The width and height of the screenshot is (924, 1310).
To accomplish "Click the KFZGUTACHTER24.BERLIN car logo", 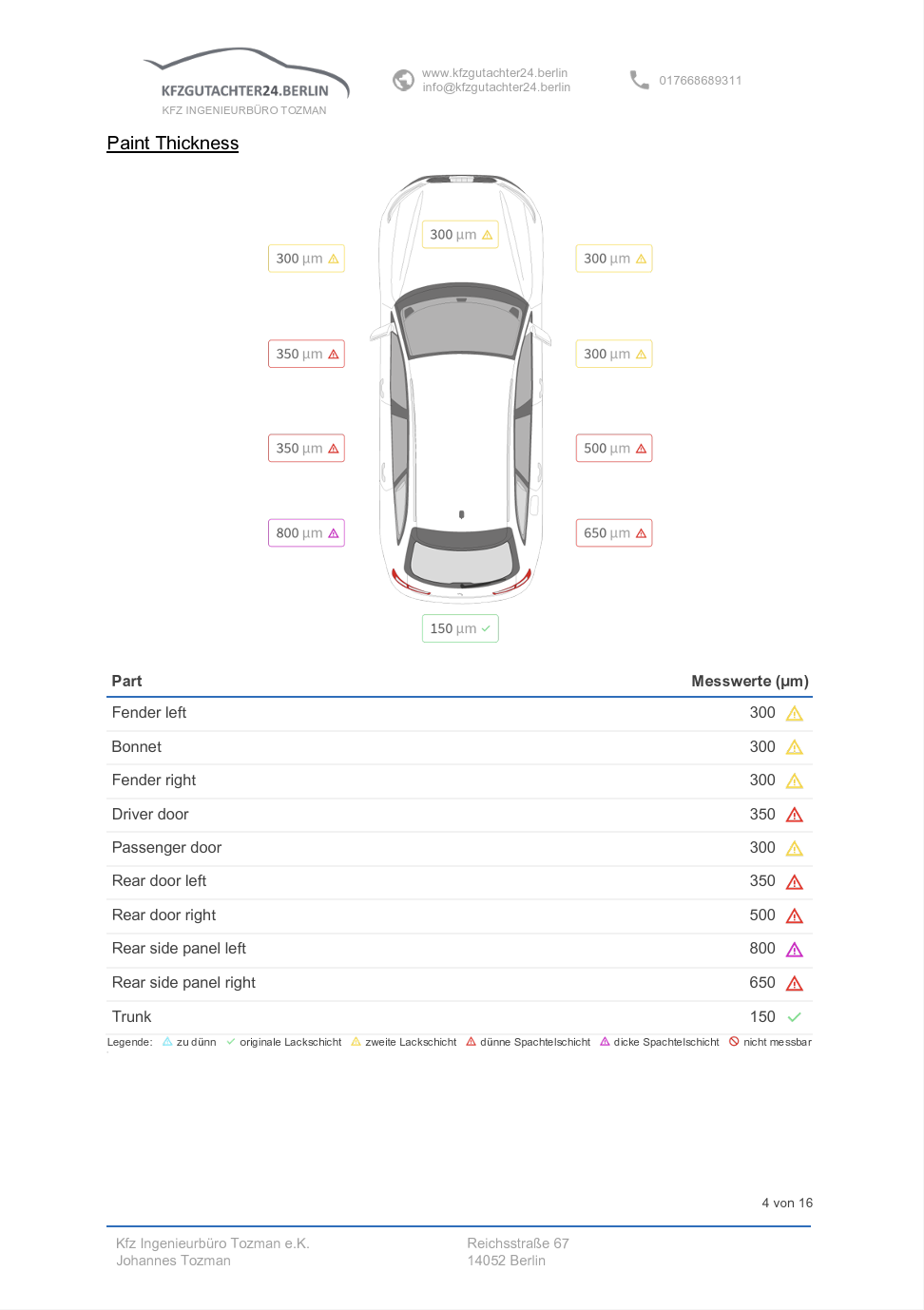I will click(245, 82).
